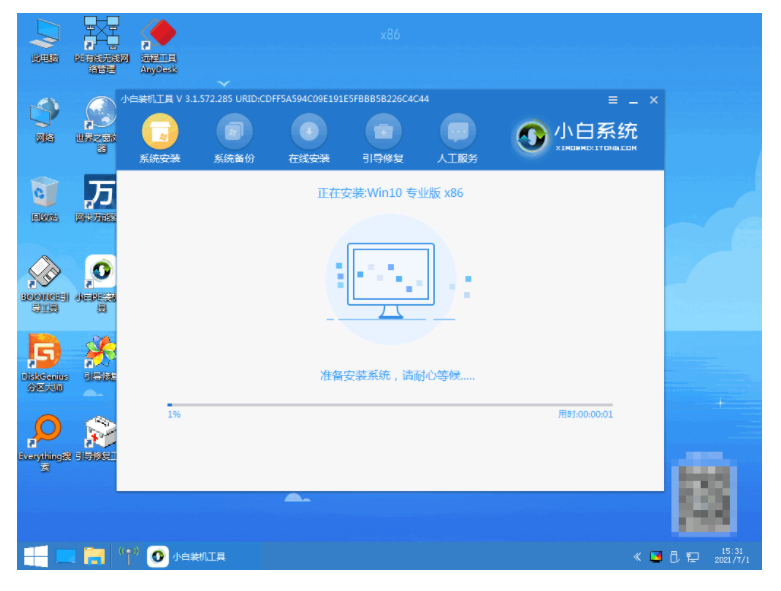Click the taskbar clock 15:31
This screenshot has height=591, width=781.
tap(732, 556)
